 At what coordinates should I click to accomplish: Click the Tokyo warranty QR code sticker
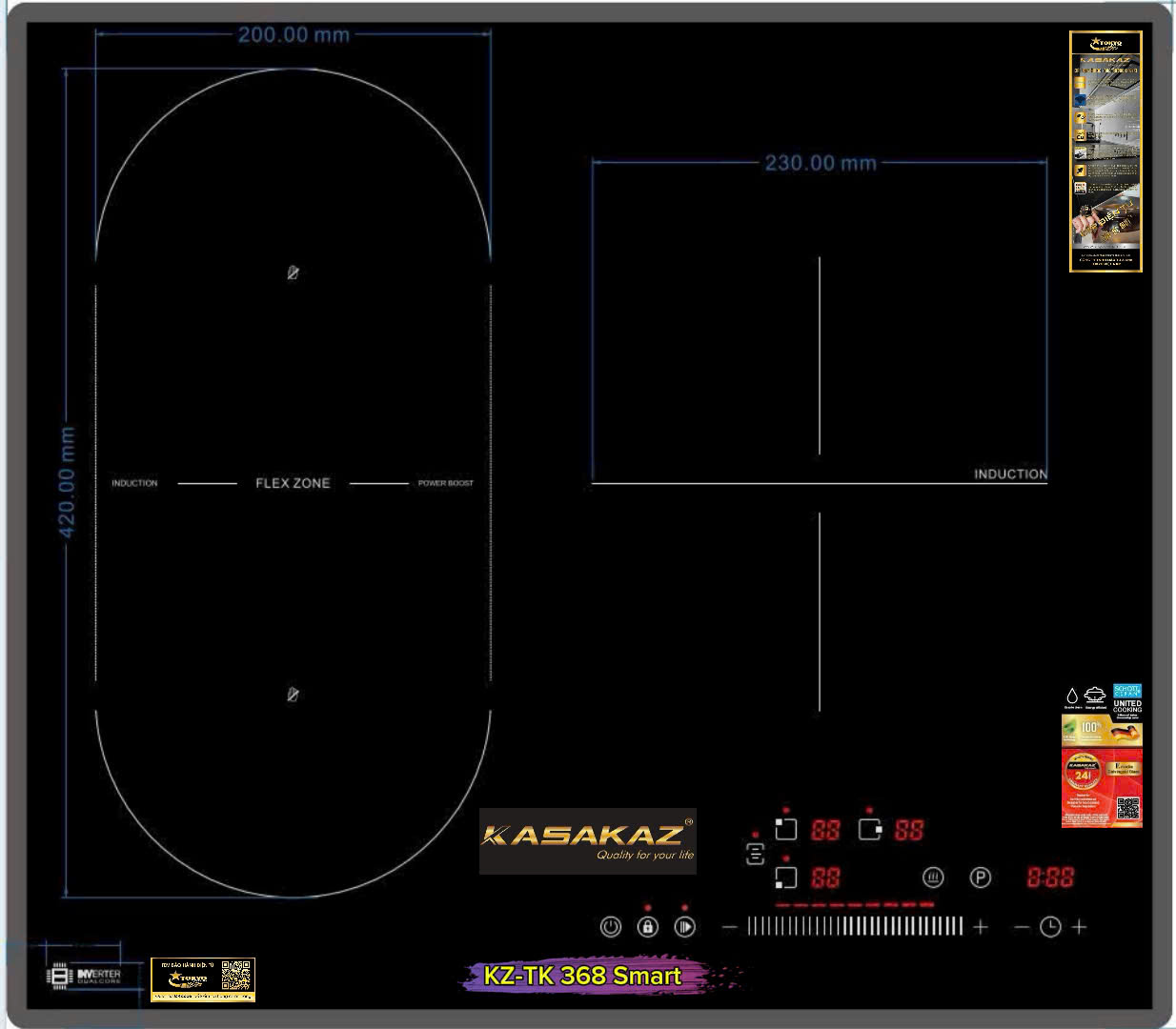coord(202,979)
